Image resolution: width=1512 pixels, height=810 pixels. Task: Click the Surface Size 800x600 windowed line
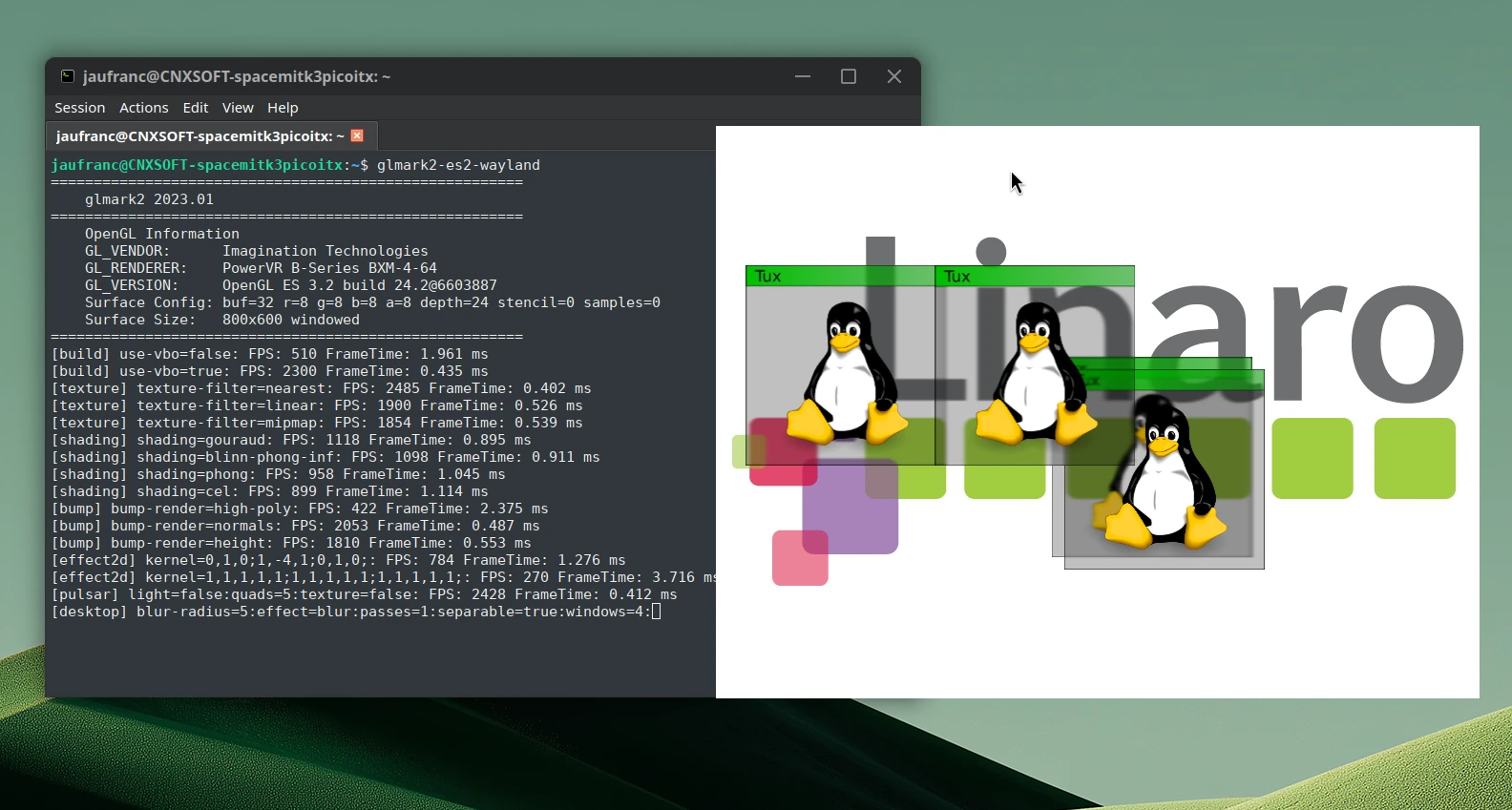point(222,320)
